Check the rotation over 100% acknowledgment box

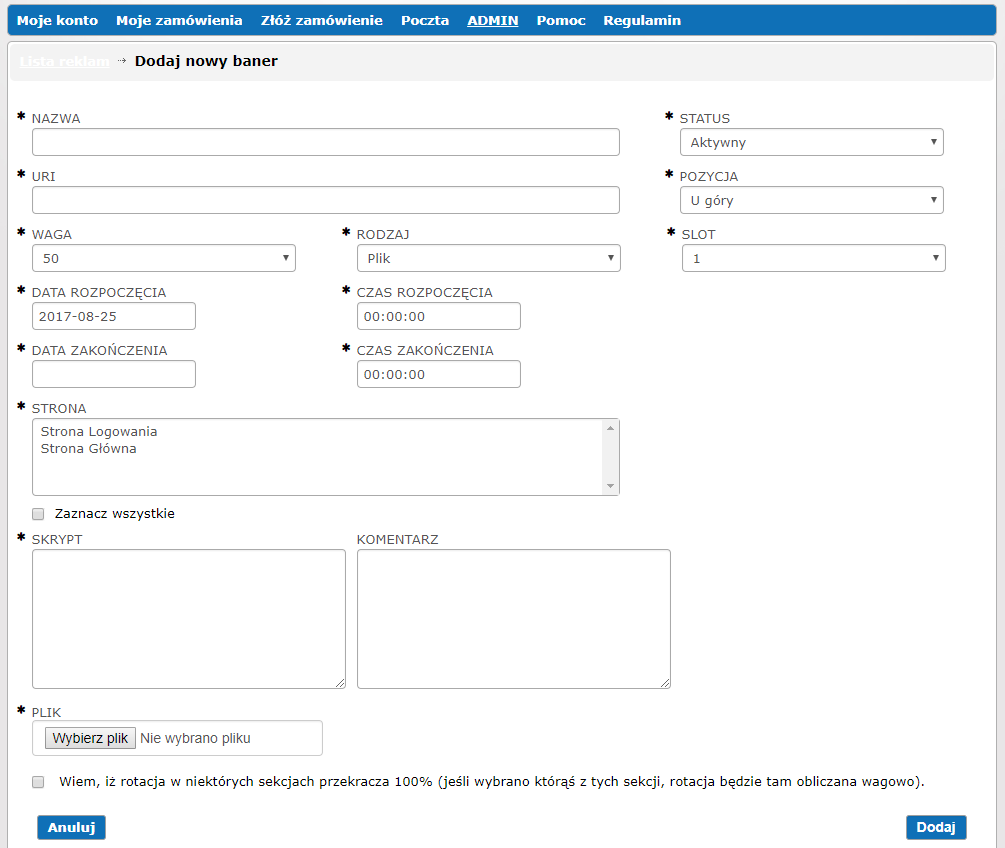point(39,782)
